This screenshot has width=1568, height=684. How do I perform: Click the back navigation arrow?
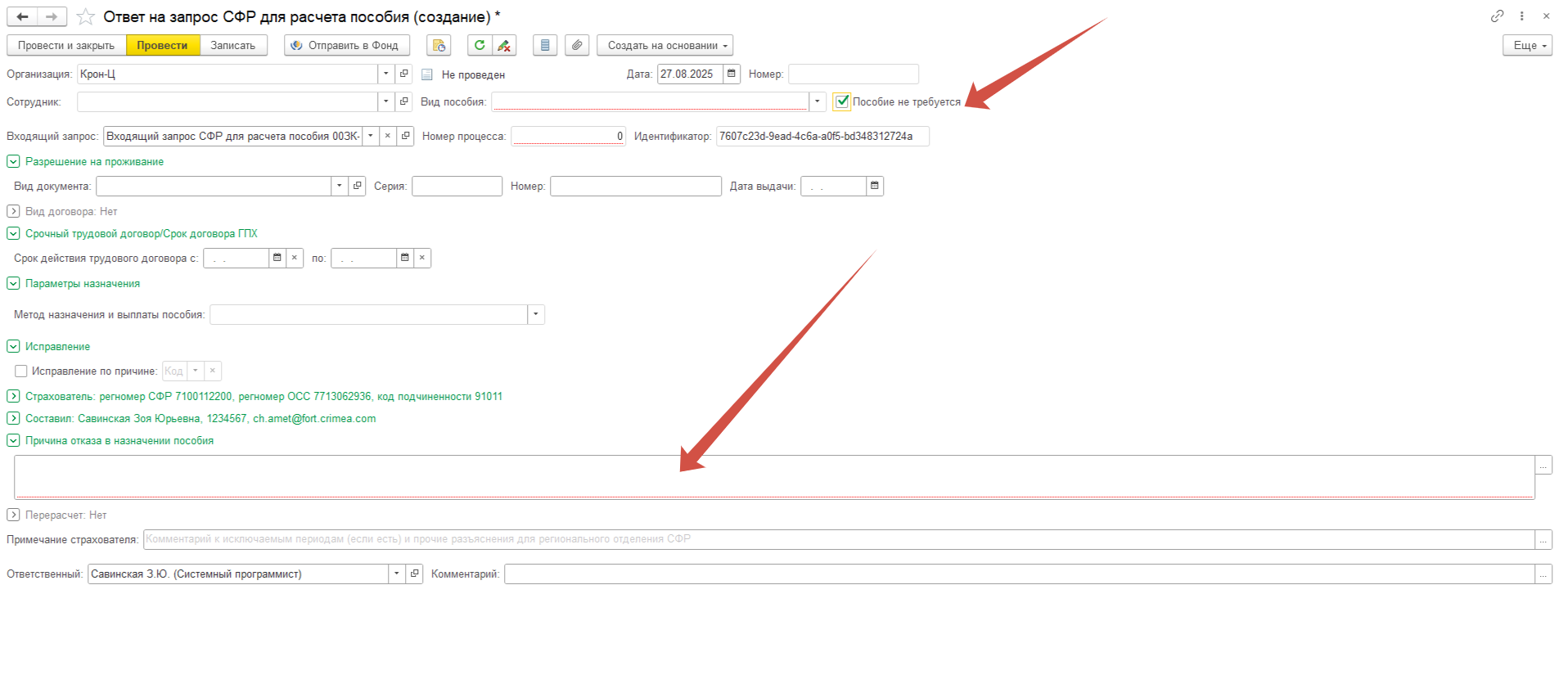22,16
